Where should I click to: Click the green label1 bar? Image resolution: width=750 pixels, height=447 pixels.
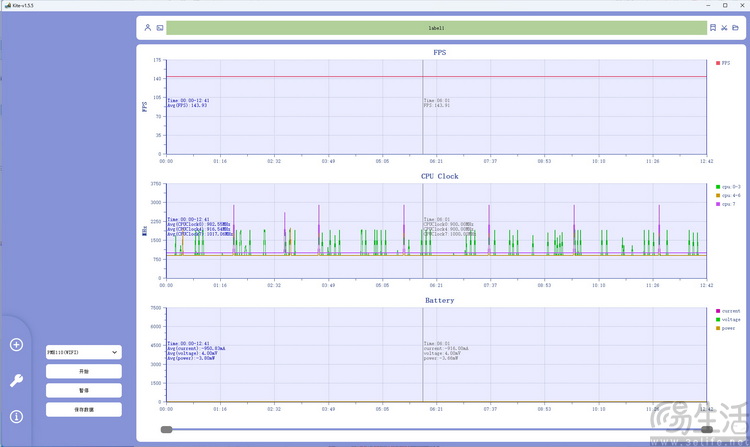click(x=436, y=28)
